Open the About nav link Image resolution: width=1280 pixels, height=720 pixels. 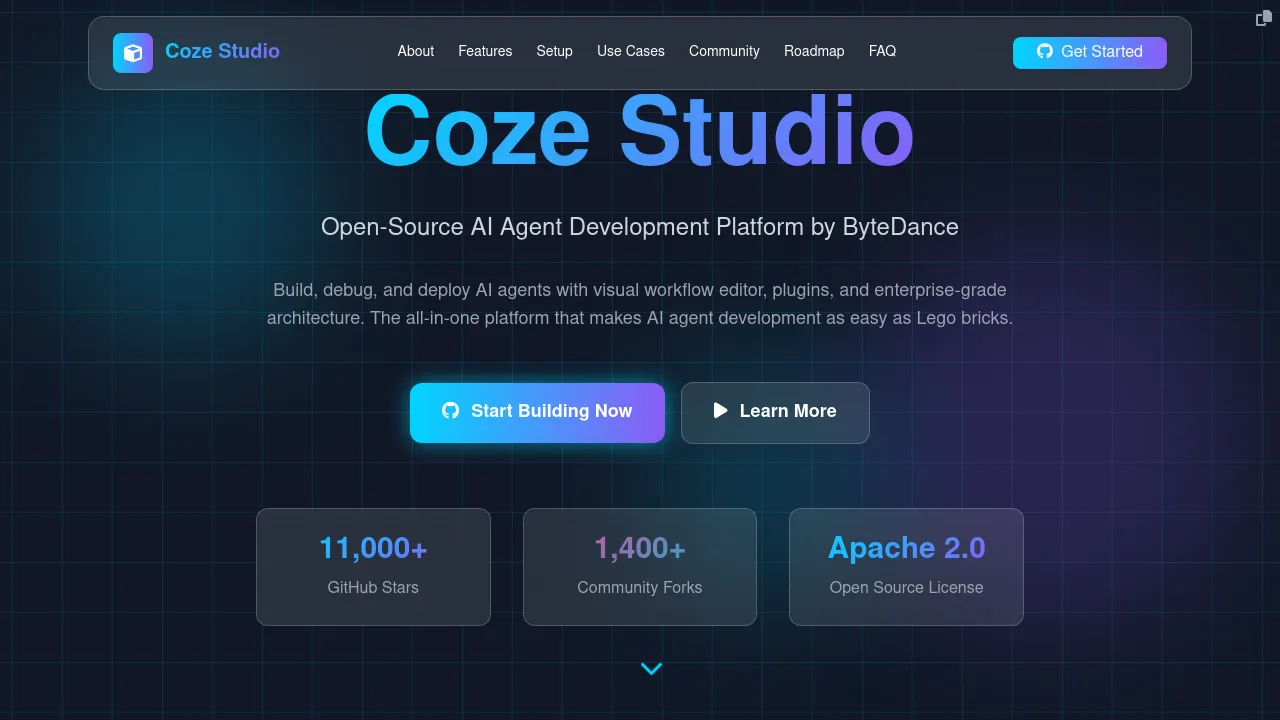point(416,51)
